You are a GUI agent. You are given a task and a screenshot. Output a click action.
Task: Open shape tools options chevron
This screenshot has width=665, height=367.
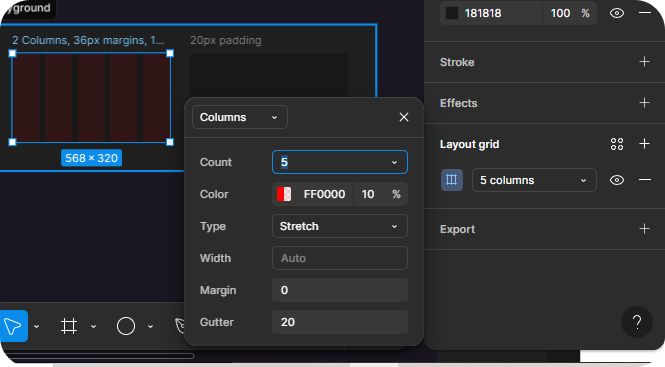tap(150, 326)
